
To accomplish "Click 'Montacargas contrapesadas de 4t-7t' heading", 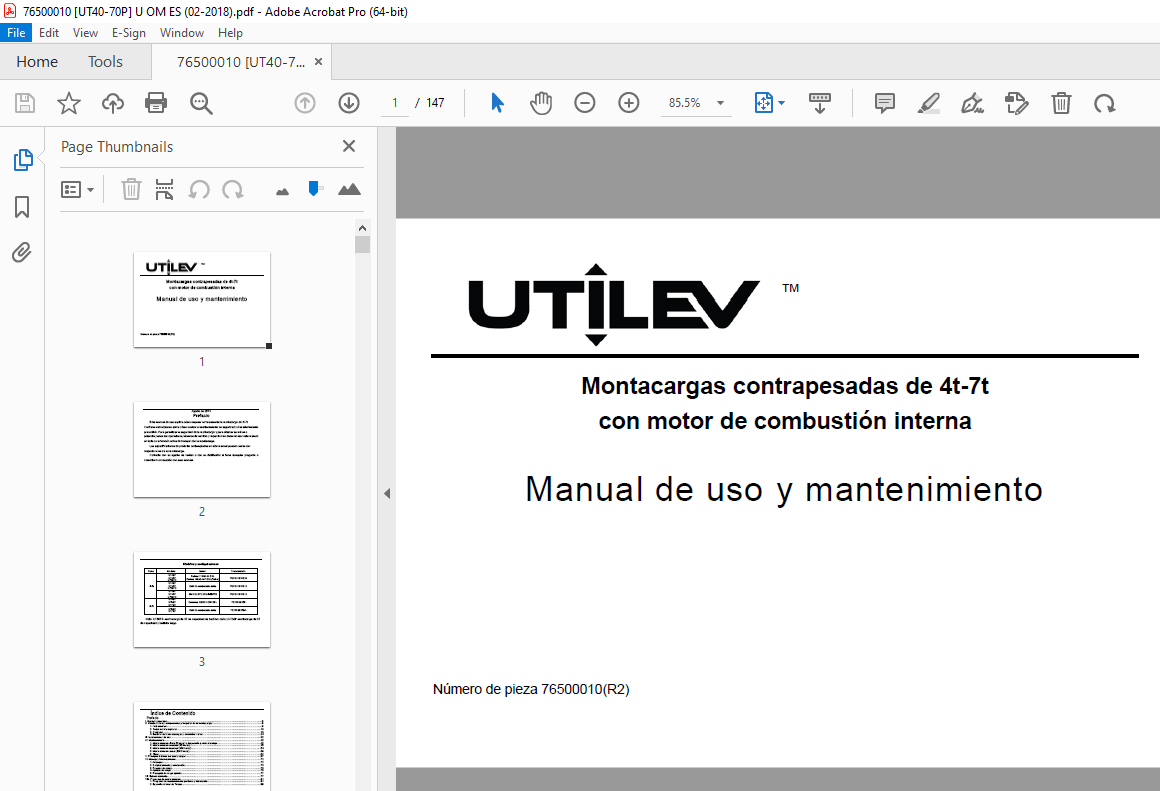I will point(785,386).
